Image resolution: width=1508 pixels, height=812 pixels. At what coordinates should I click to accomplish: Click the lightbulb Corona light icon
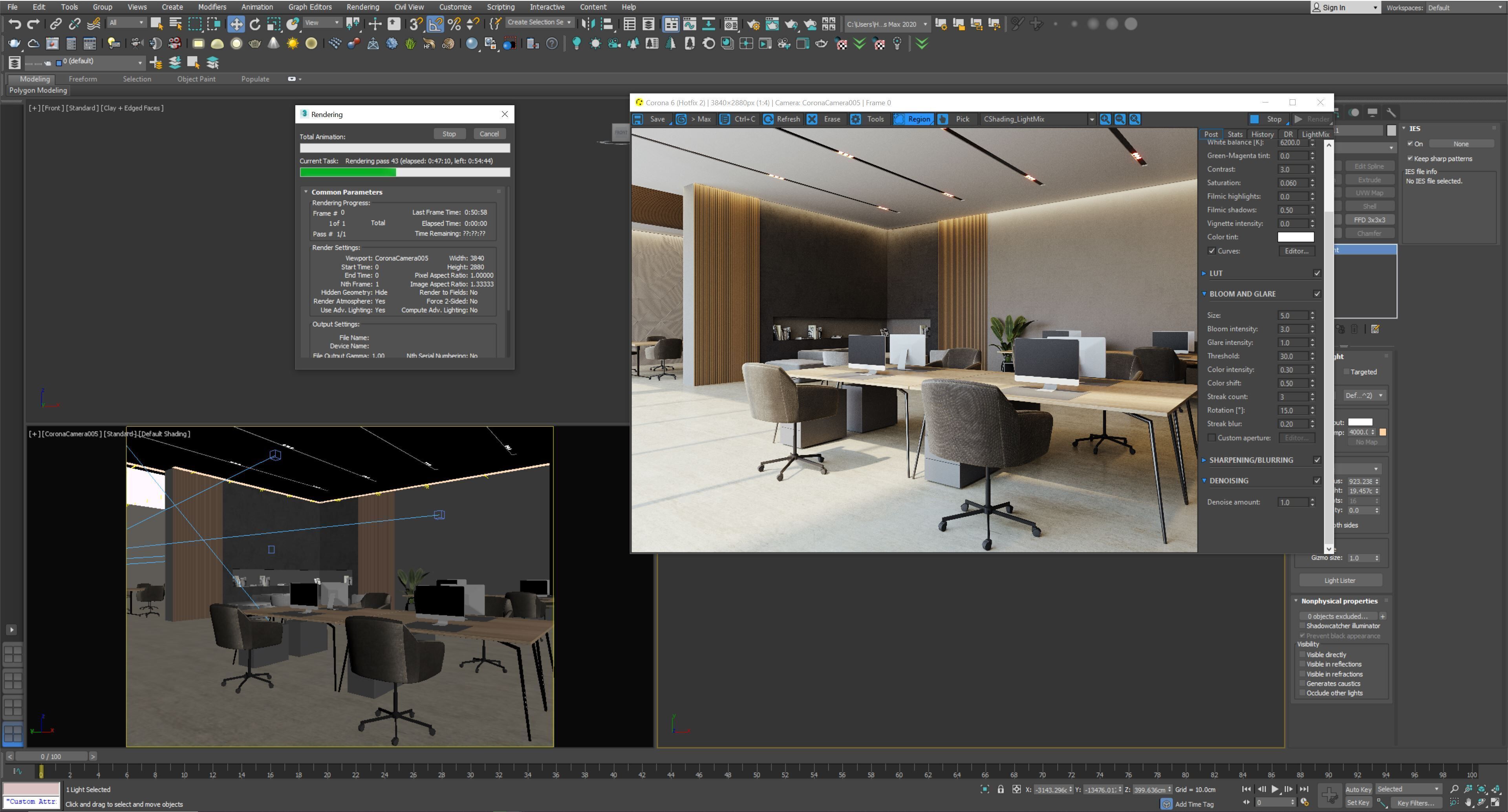pyautogui.click(x=576, y=43)
